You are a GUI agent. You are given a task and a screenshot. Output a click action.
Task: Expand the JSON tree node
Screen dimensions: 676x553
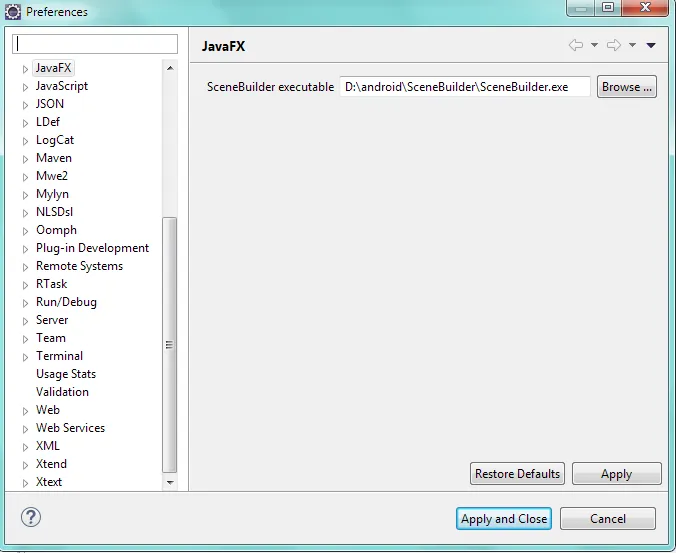[25, 105]
